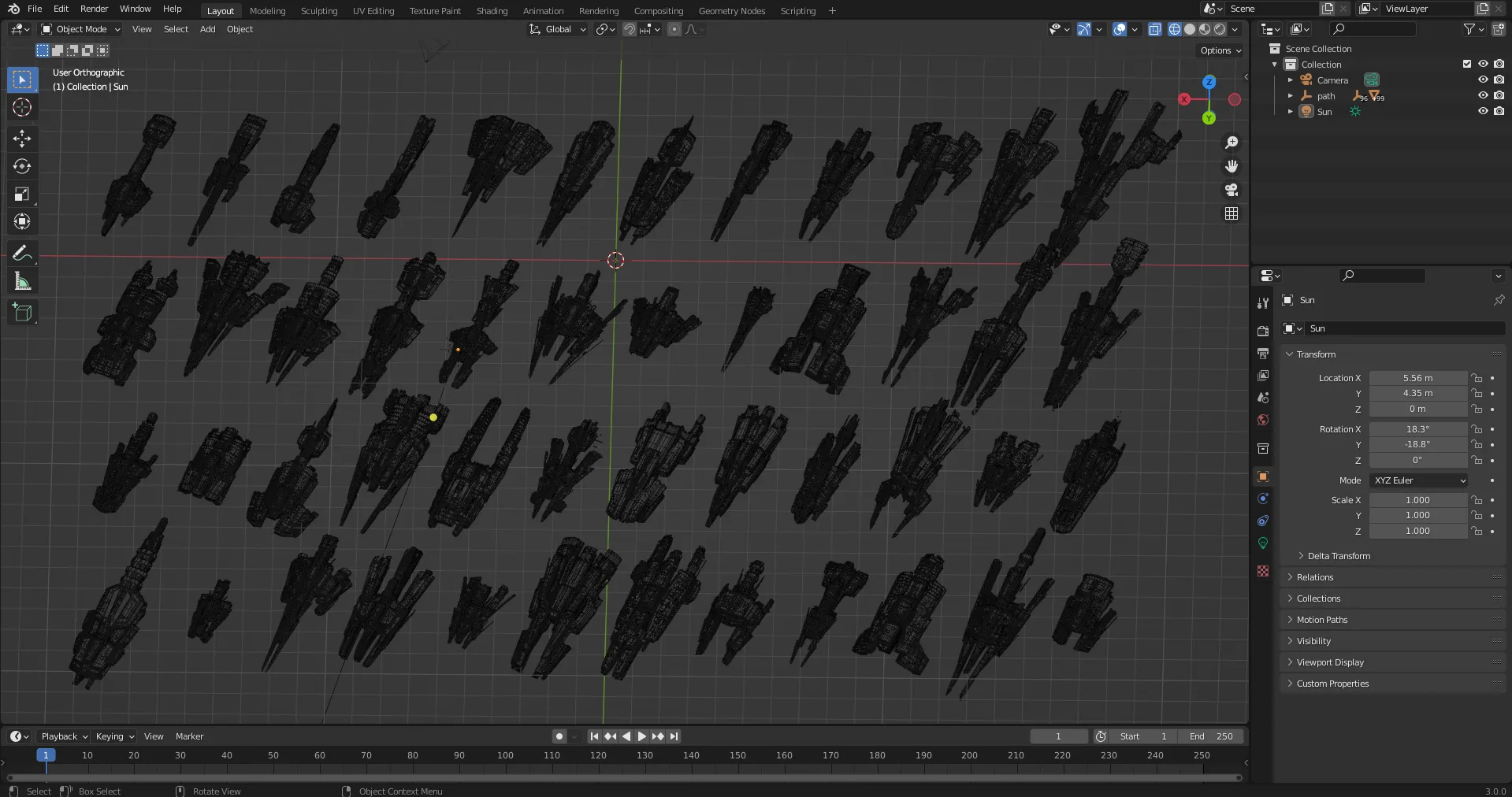Select the Annotate tool
This screenshot has width=1512, height=797.
pyautogui.click(x=22, y=253)
